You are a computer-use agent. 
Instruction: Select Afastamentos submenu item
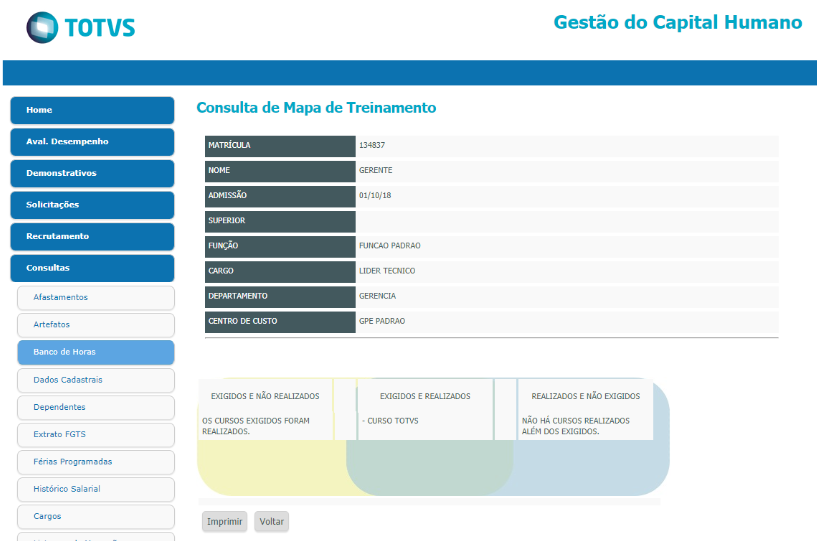pos(96,298)
